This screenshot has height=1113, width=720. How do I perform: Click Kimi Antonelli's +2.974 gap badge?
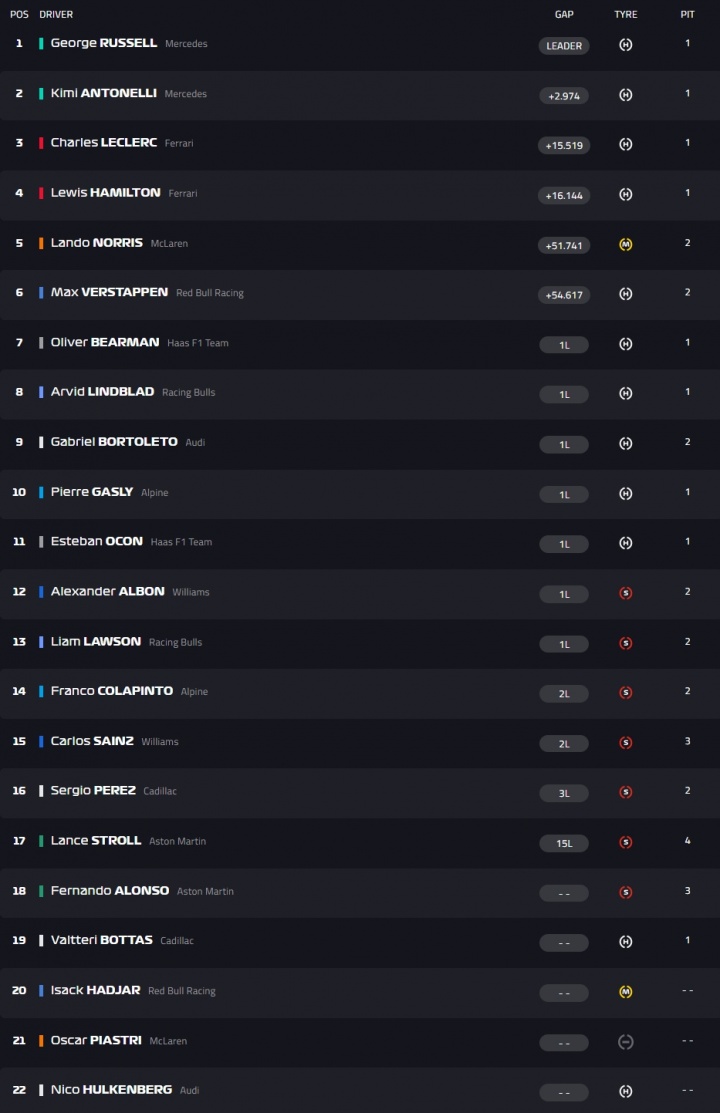(564, 96)
